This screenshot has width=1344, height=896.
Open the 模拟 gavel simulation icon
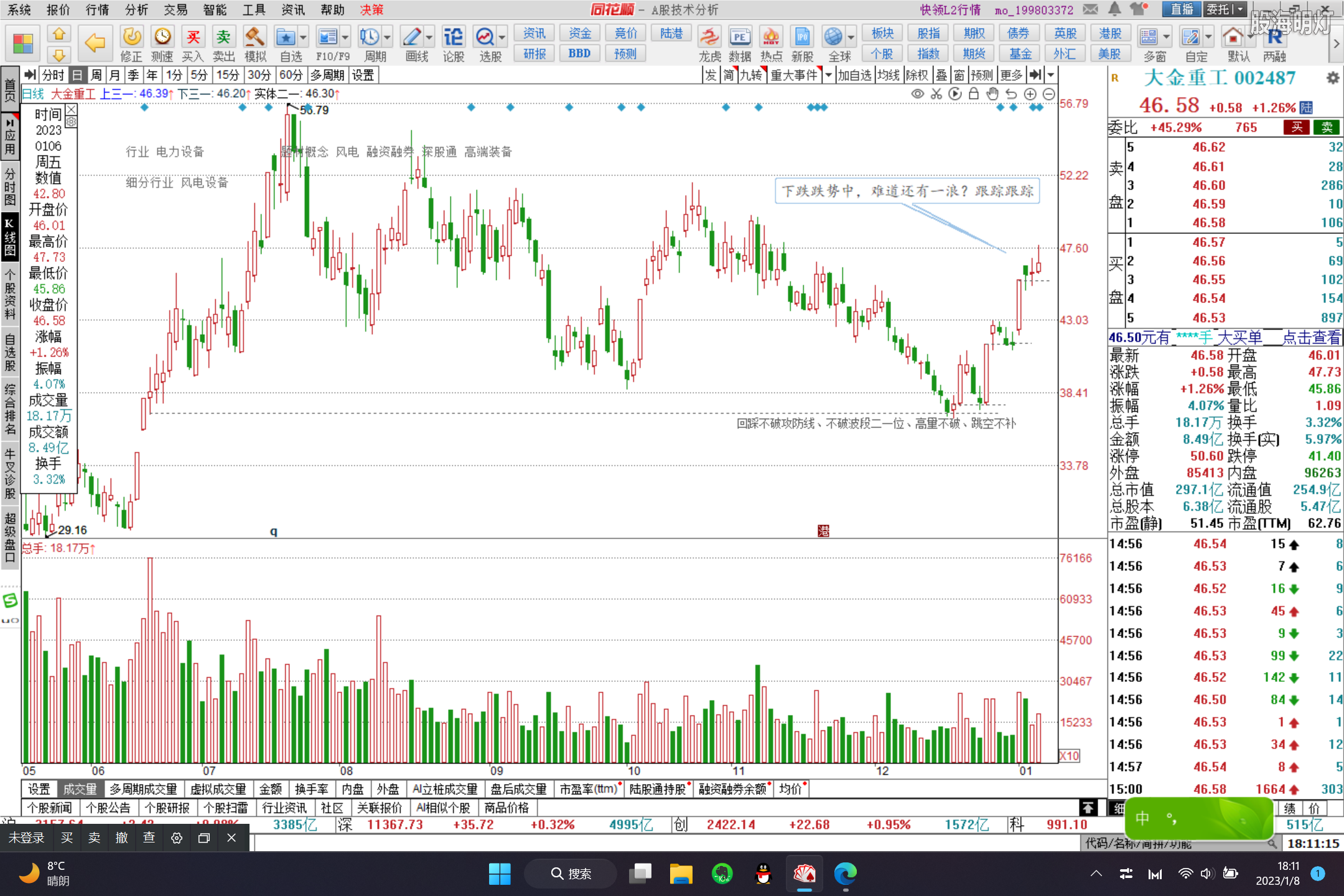255,44
